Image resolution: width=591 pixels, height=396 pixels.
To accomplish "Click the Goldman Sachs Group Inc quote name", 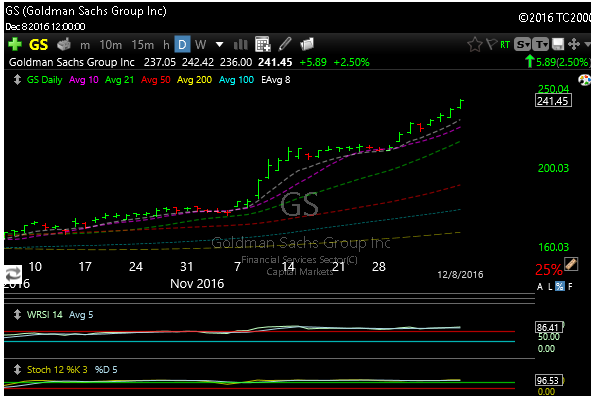I will click(72, 62).
